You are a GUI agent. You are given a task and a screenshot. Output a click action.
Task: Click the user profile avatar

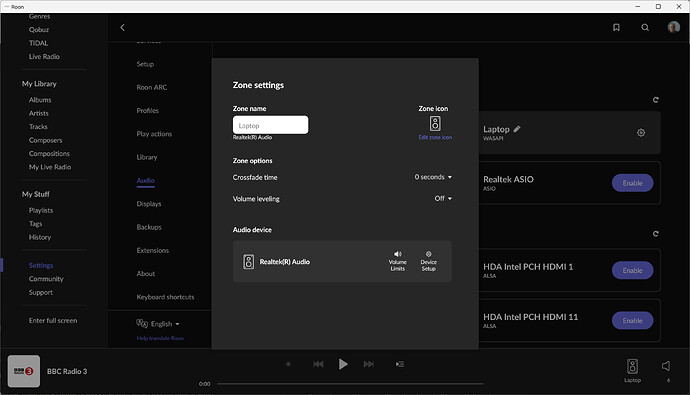[673, 27]
